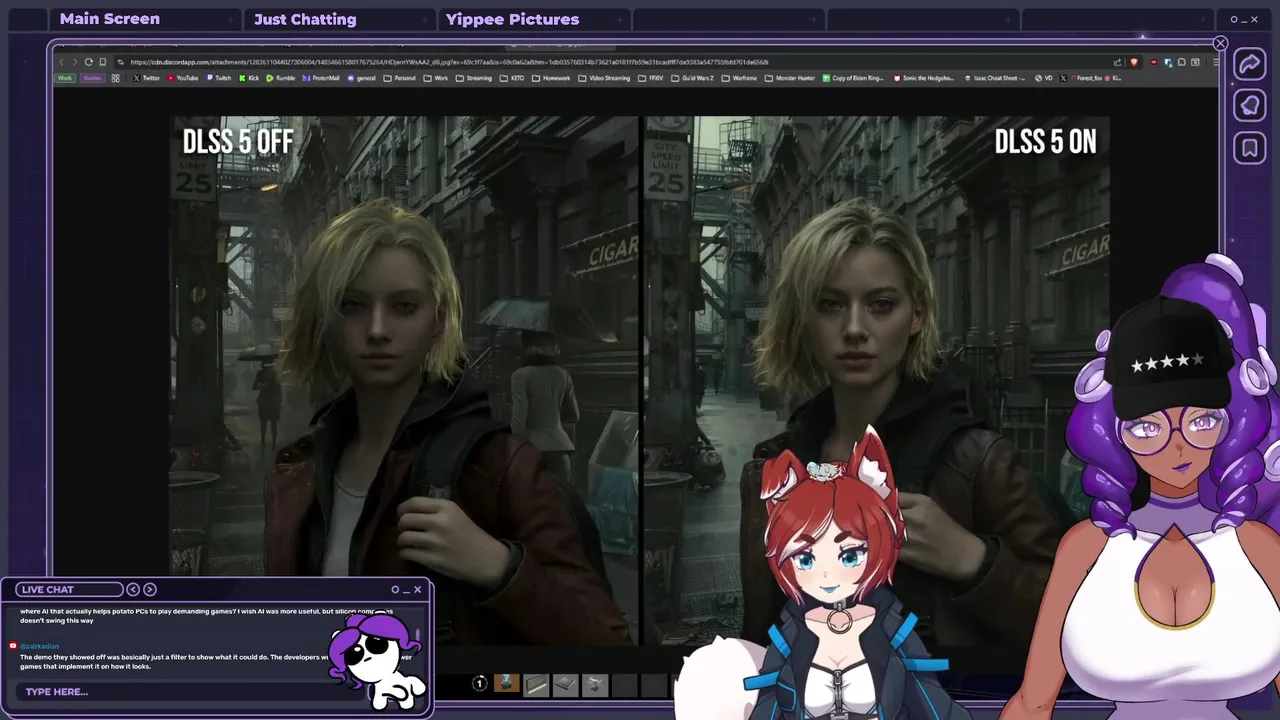The image size is (1280, 720).
Task: Click the browser back arrow
Action: [x=62, y=62]
